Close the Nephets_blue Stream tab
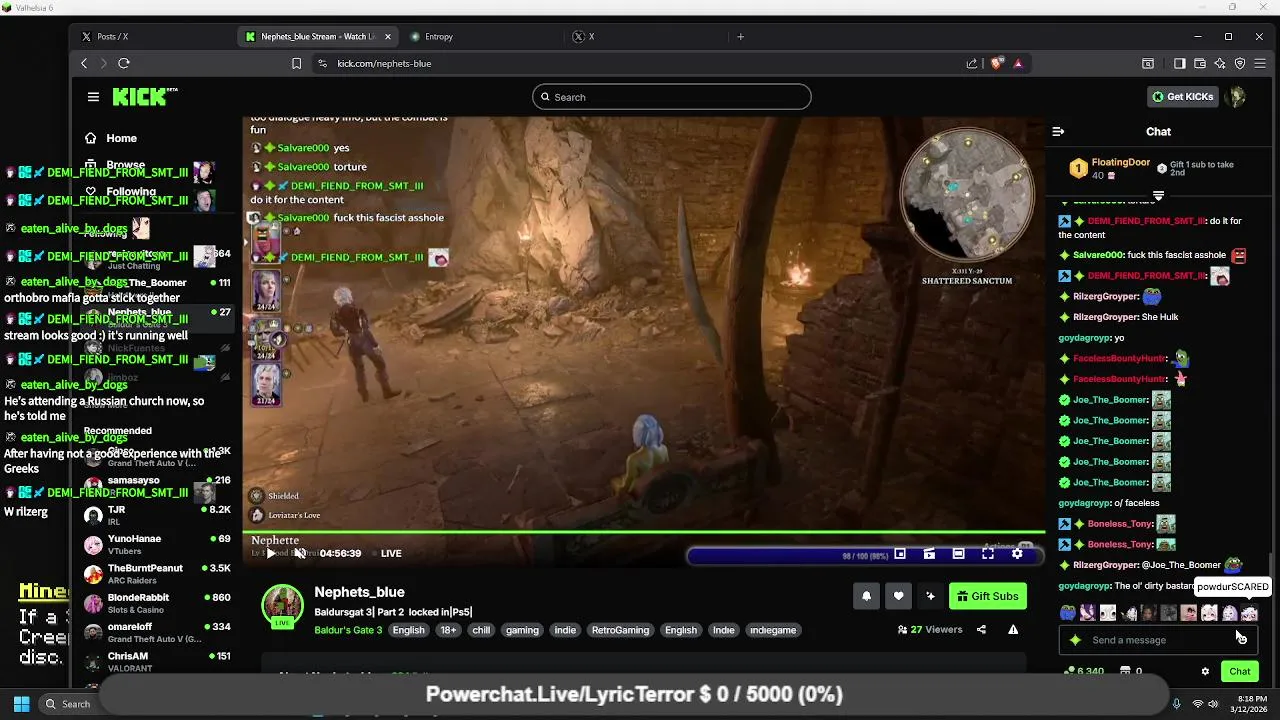 [x=388, y=37]
